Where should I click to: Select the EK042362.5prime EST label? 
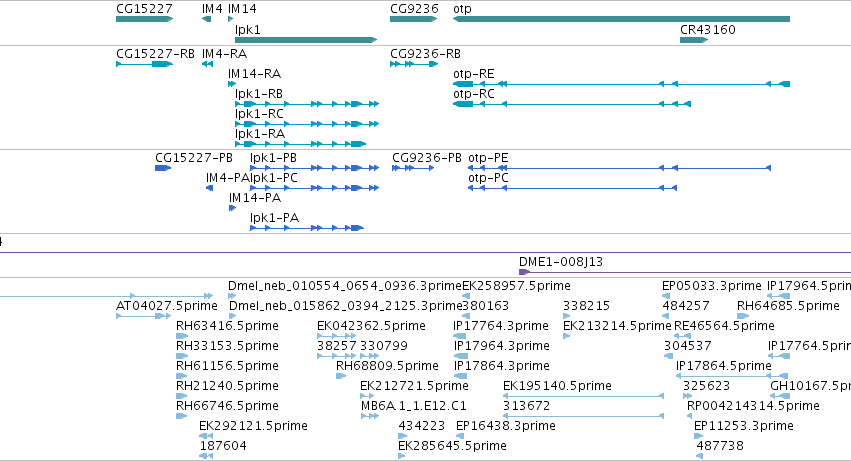tap(371, 326)
